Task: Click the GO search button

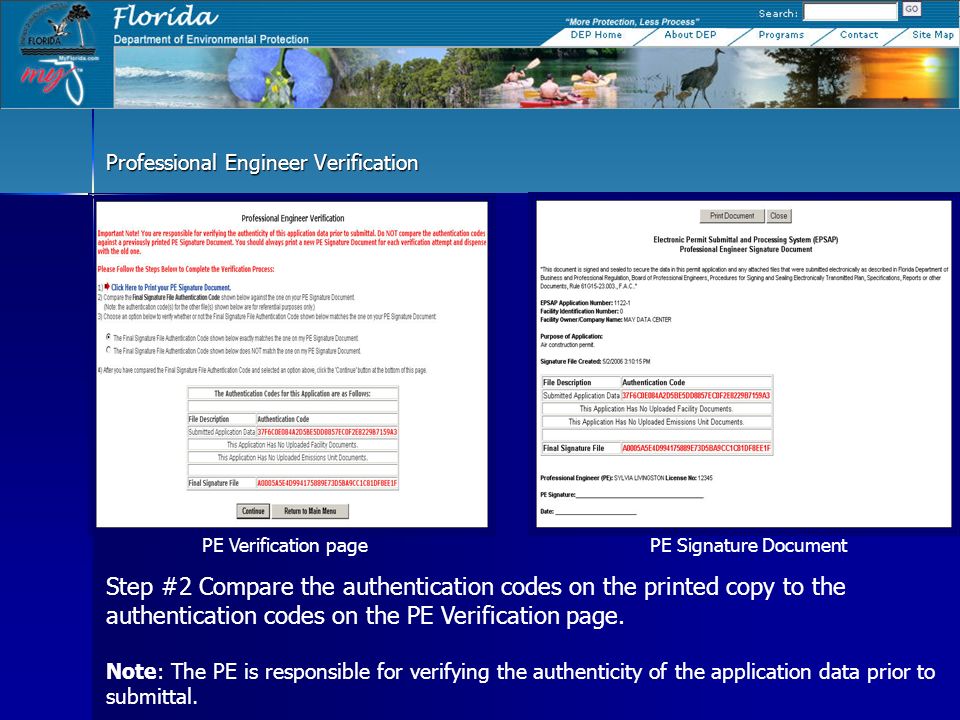Action: point(911,9)
